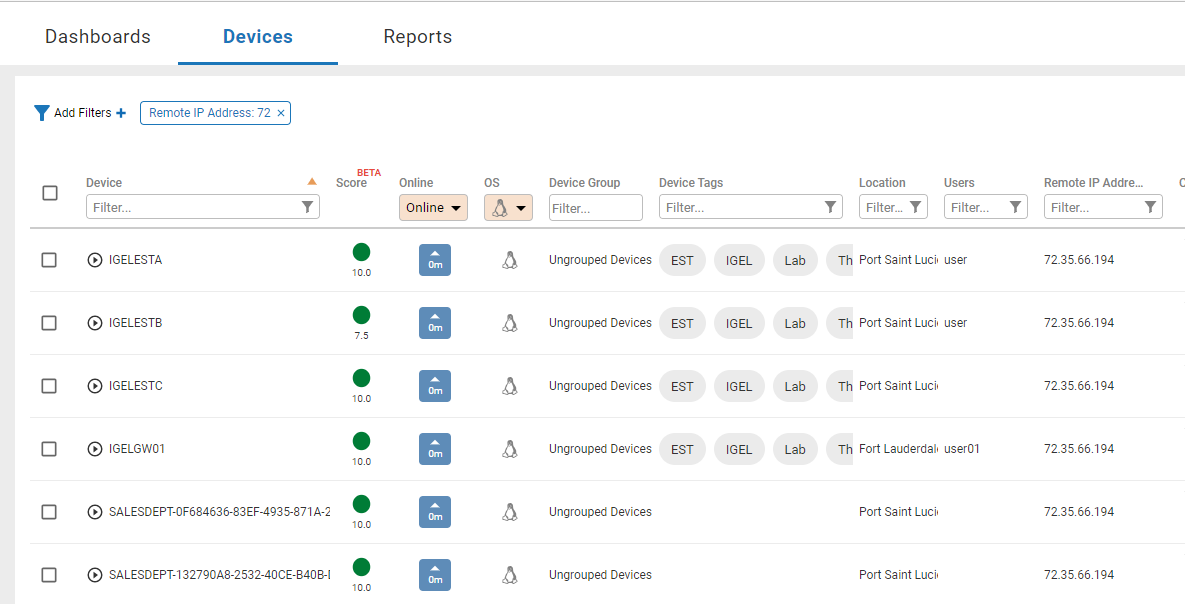Click the funnel icon in Device Tags filter
The height and width of the screenshot is (604, 1185).
pyautogui.click(x=830, y=207)
